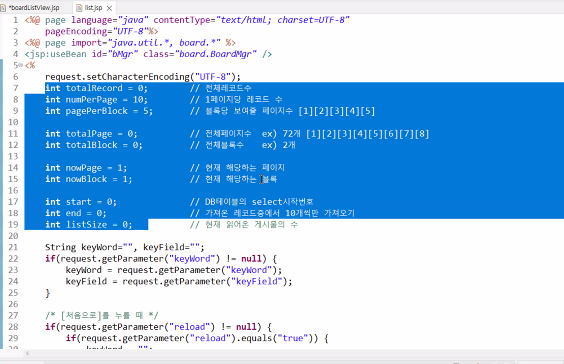Click the nowBlock comment on line 15
This screenshot has width=564, height=364.
(x=233, y=179)
